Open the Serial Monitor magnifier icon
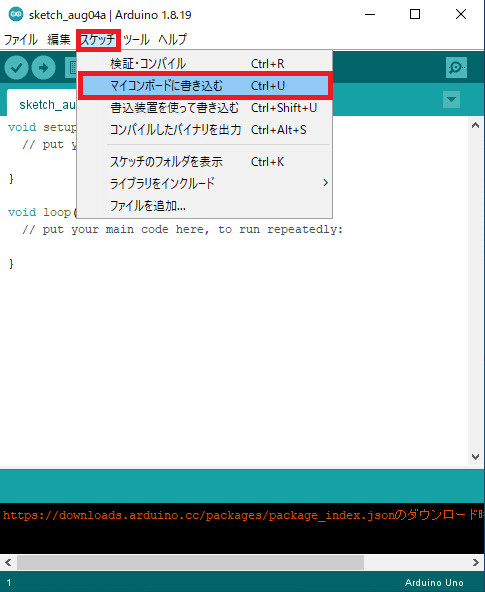This screenshot has width=485, height=592. click(456, 68)
